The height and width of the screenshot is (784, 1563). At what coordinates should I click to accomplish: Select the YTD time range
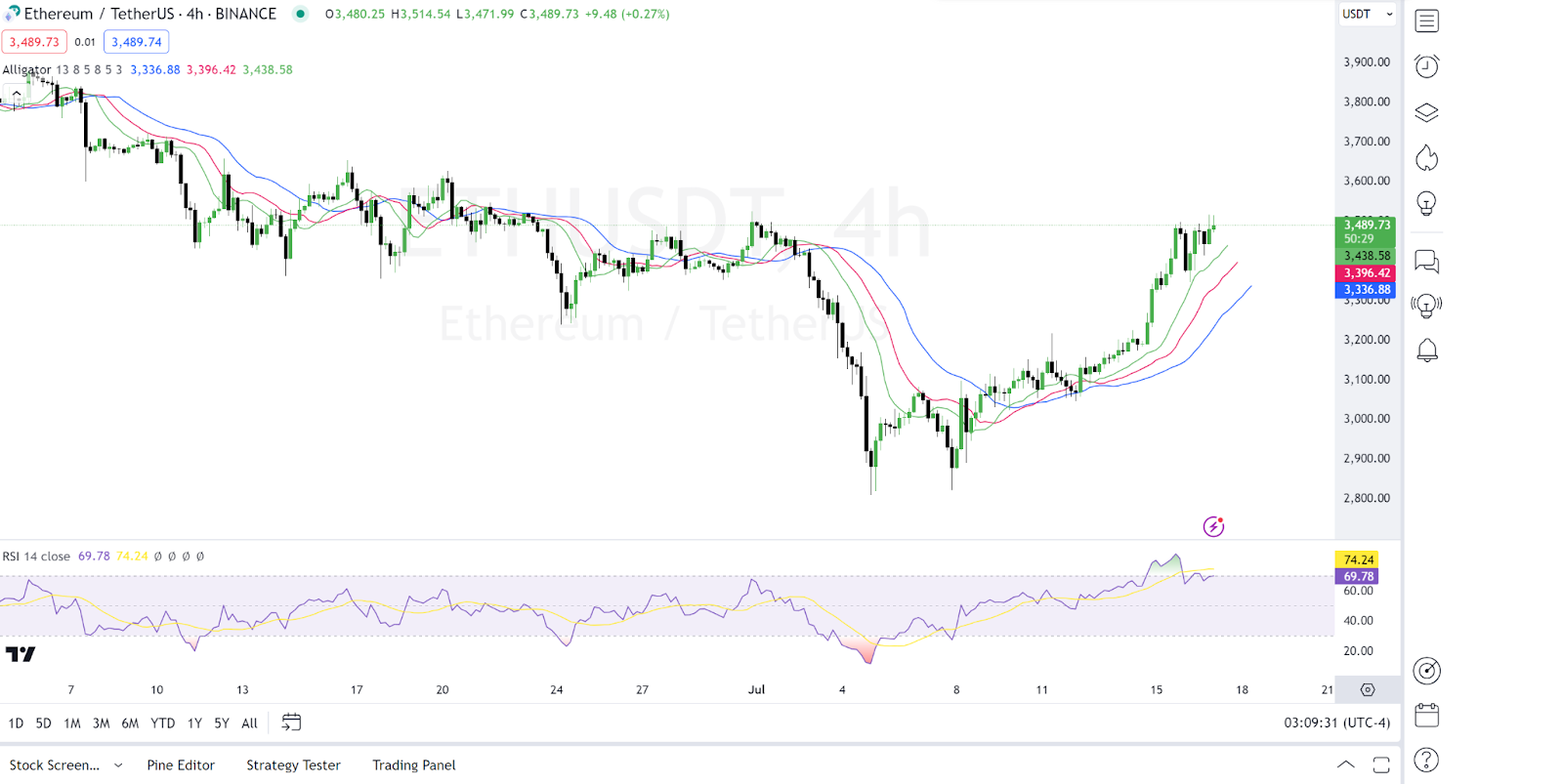(x=162, y=723)
